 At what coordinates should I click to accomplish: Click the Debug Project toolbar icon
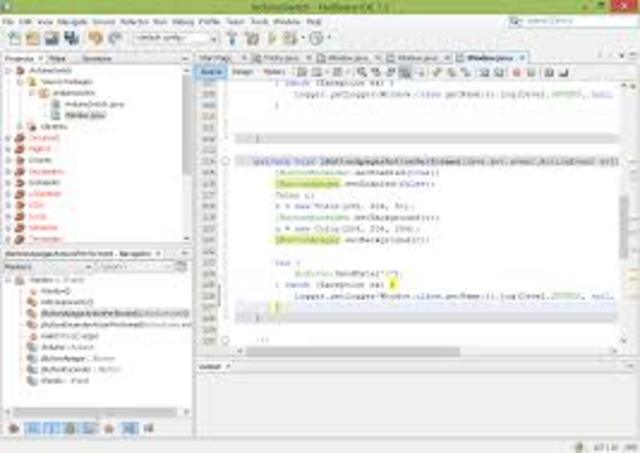tap(290, 38)
